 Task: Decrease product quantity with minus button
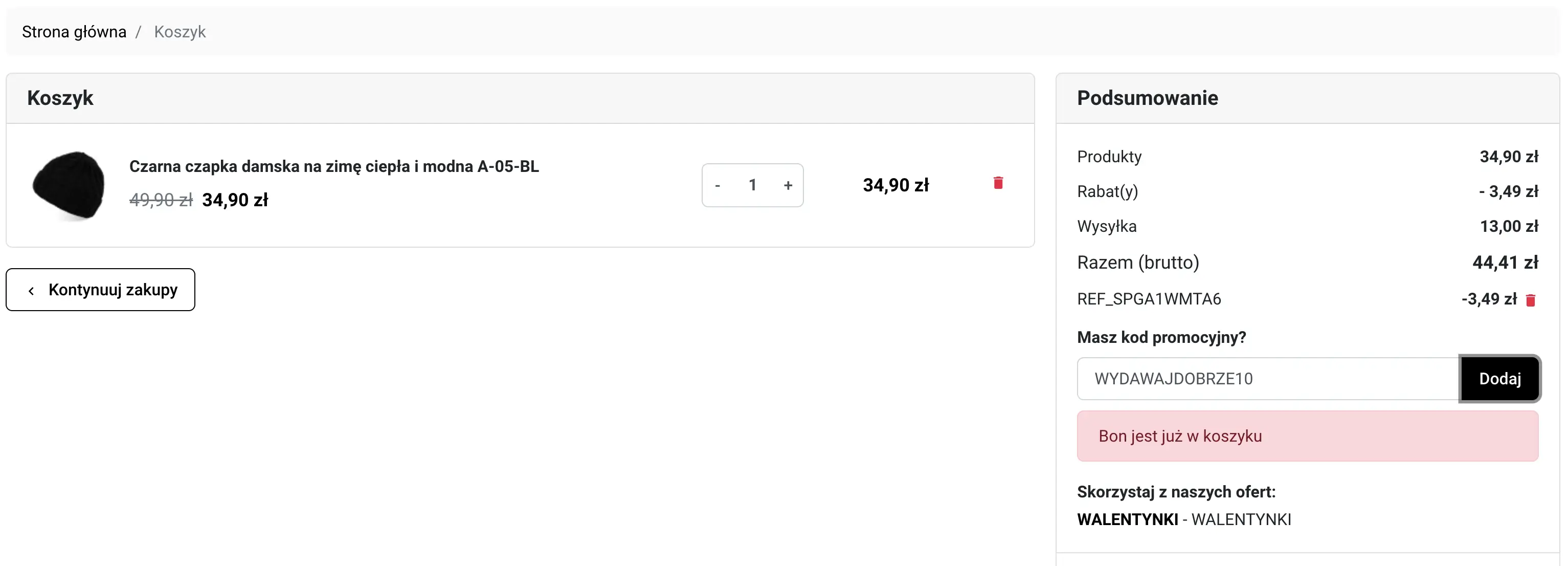click(717, 185)
